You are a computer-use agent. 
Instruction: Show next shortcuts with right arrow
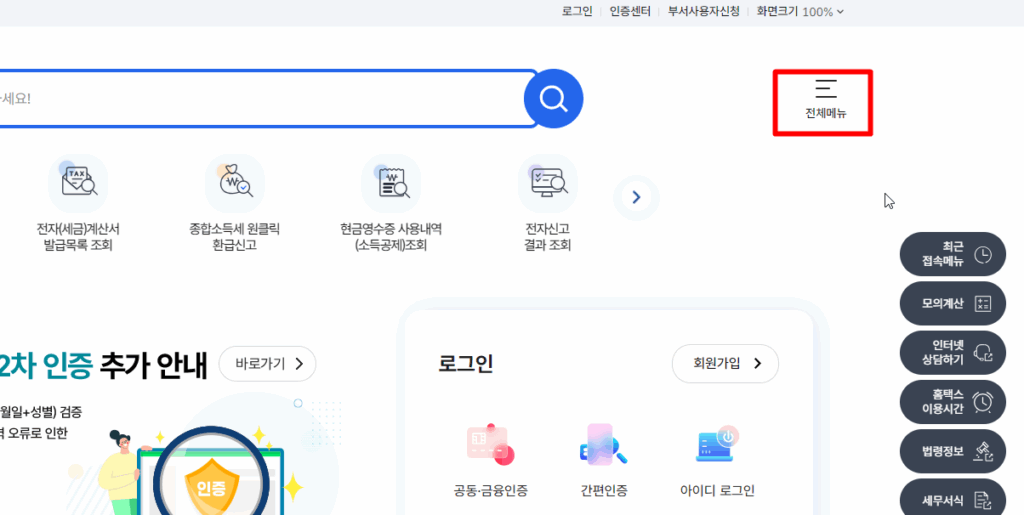pos(636,197)
